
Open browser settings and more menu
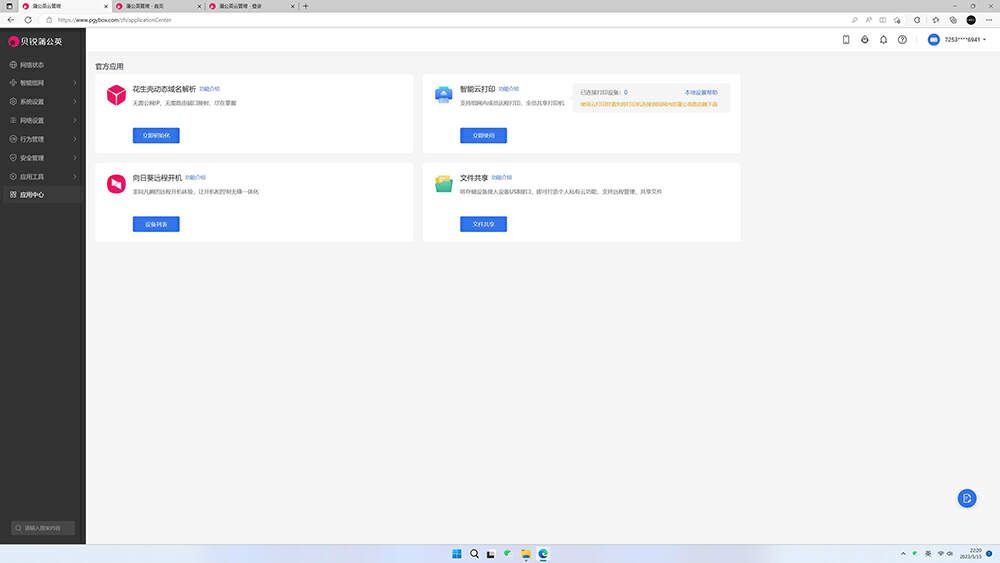click(x=989, y=20)
